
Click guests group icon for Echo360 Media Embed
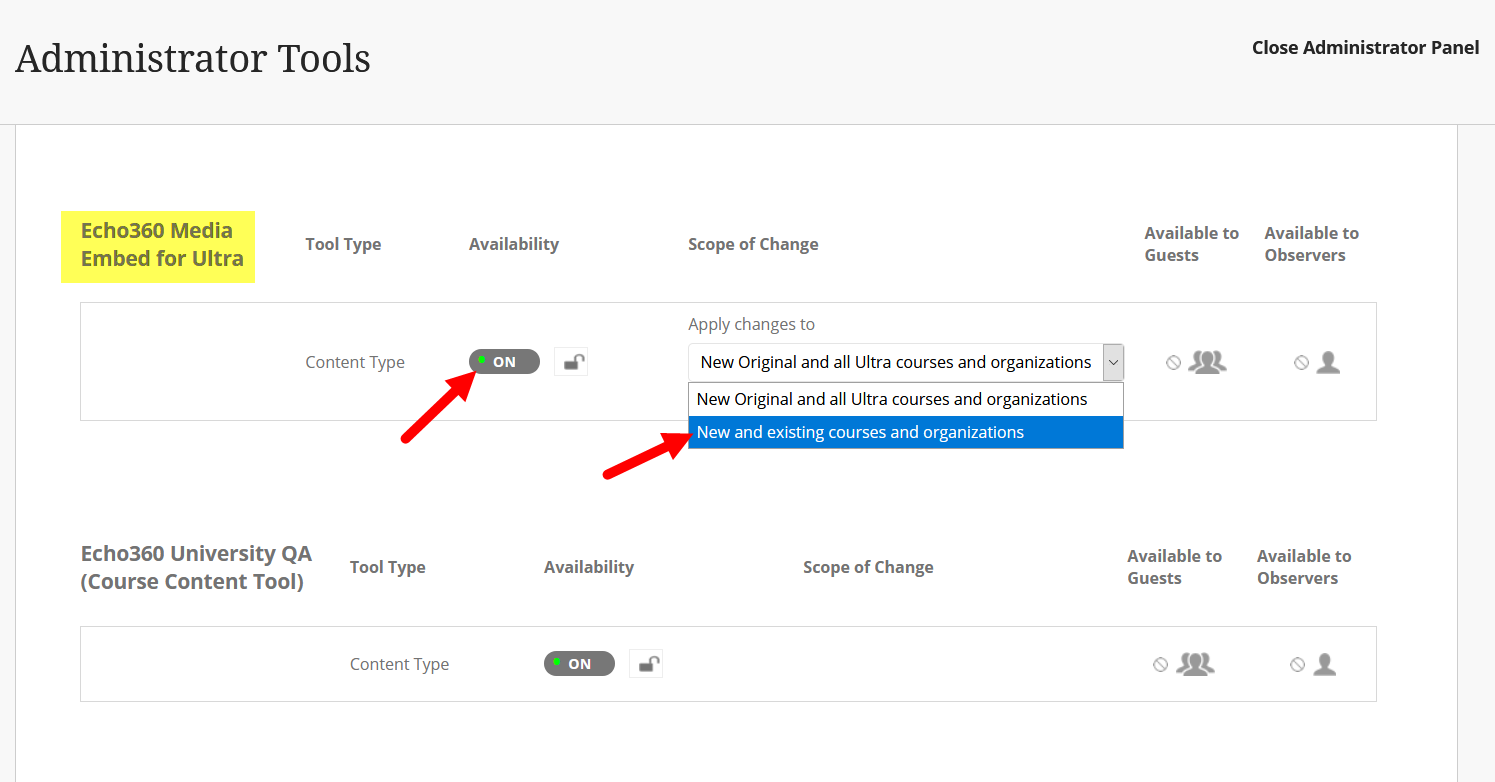(x=1207, y=362)
